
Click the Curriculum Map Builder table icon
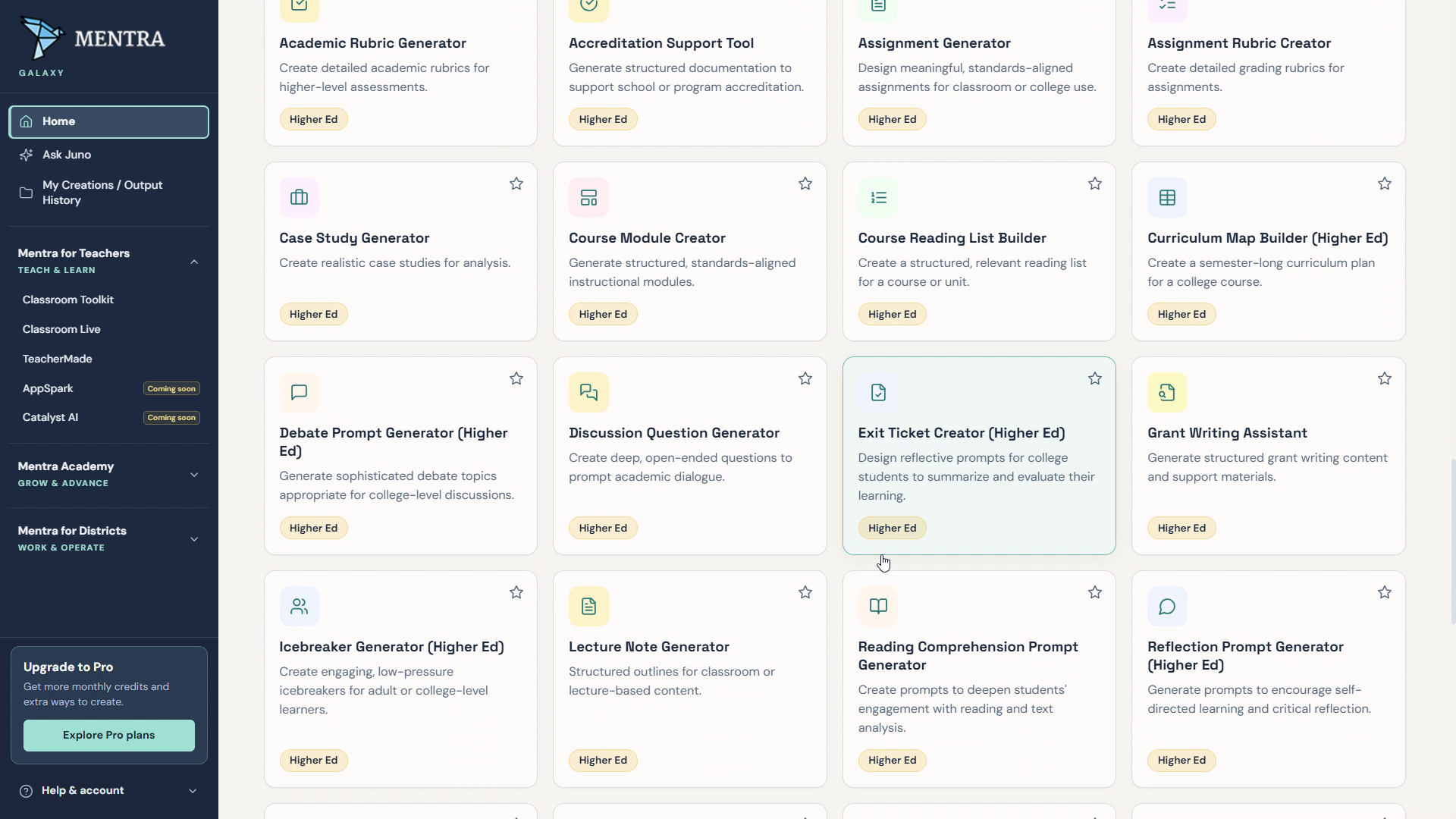(x=1167, y=197)
